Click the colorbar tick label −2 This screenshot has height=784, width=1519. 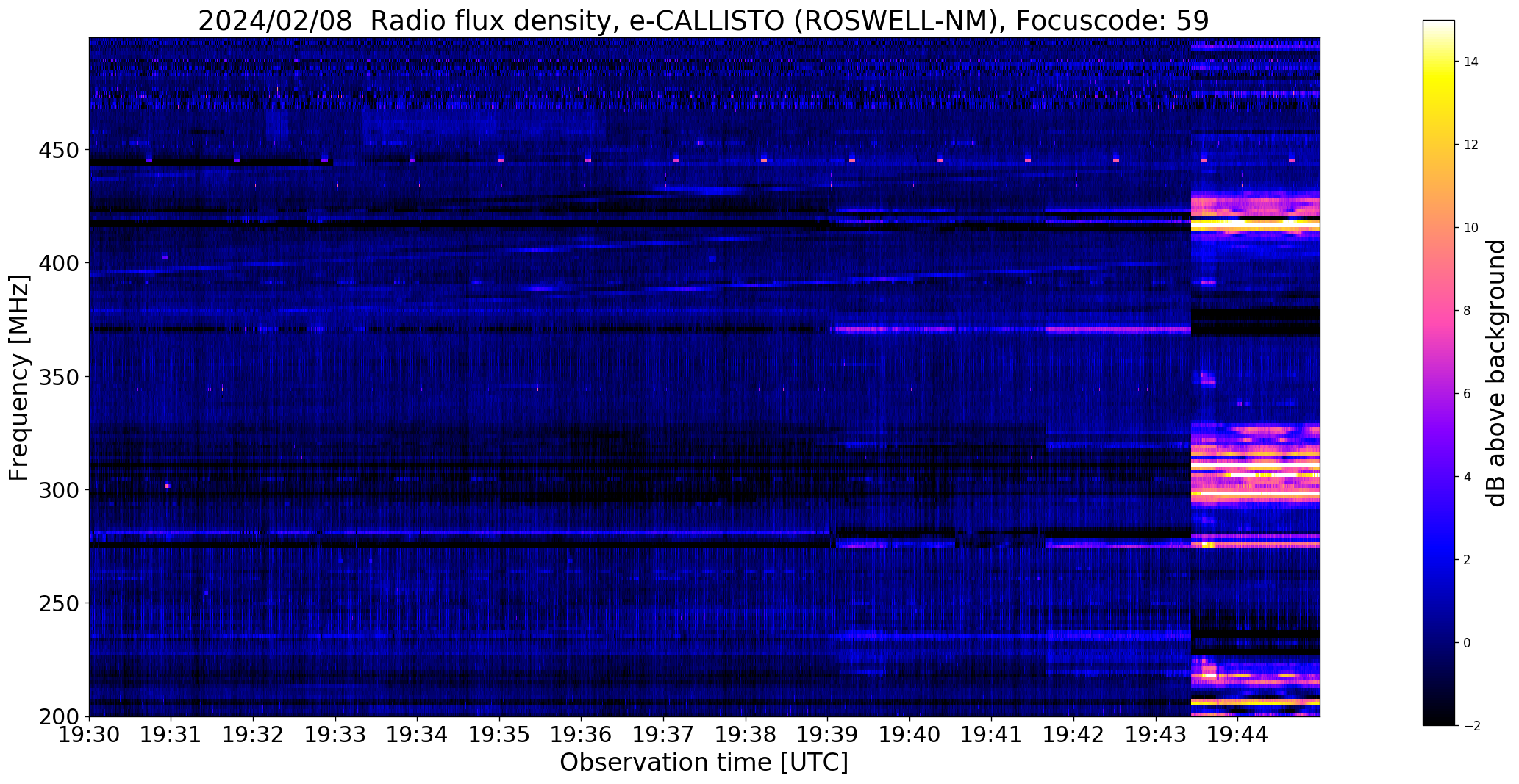1471,726
